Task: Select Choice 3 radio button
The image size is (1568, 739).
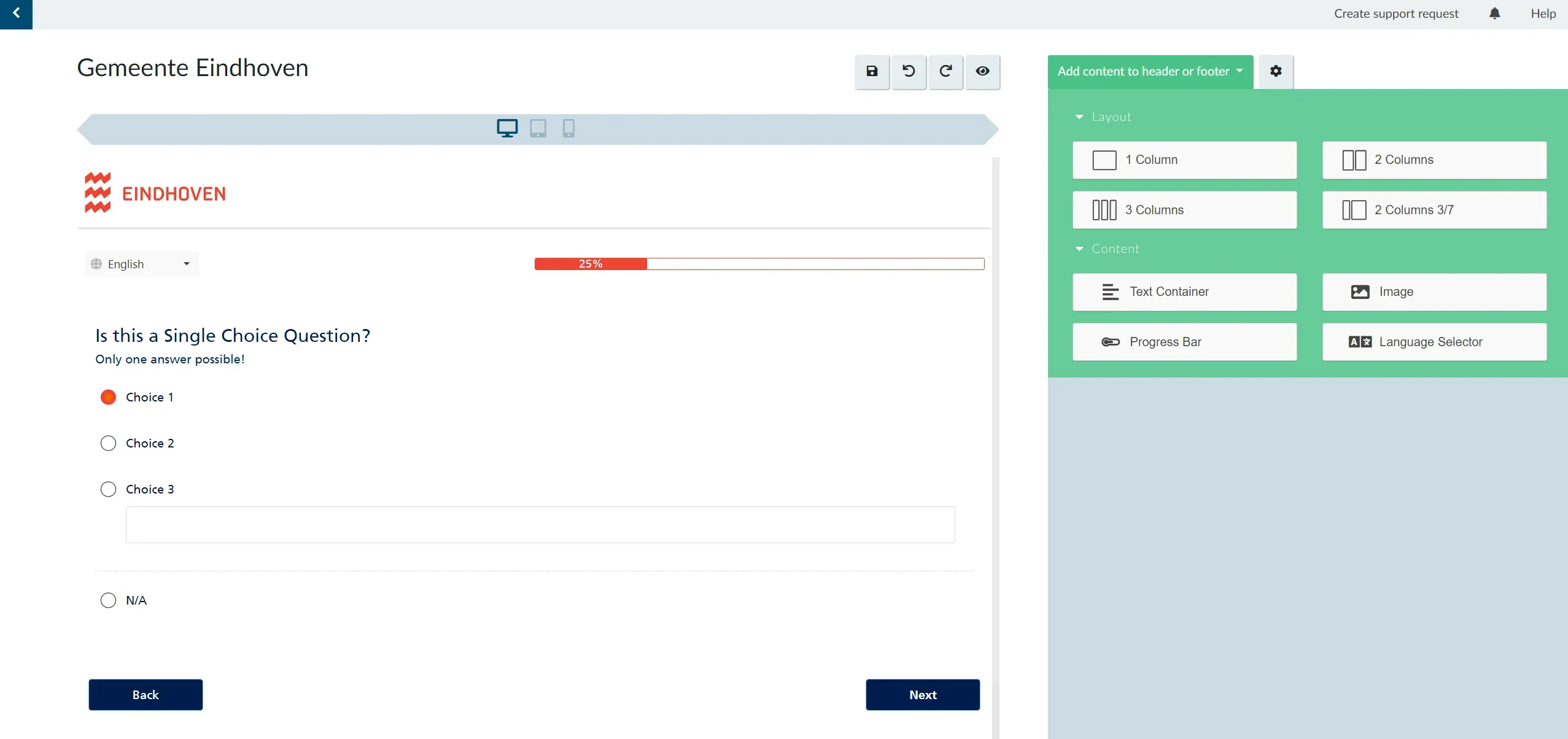Action: pos(108,489)
